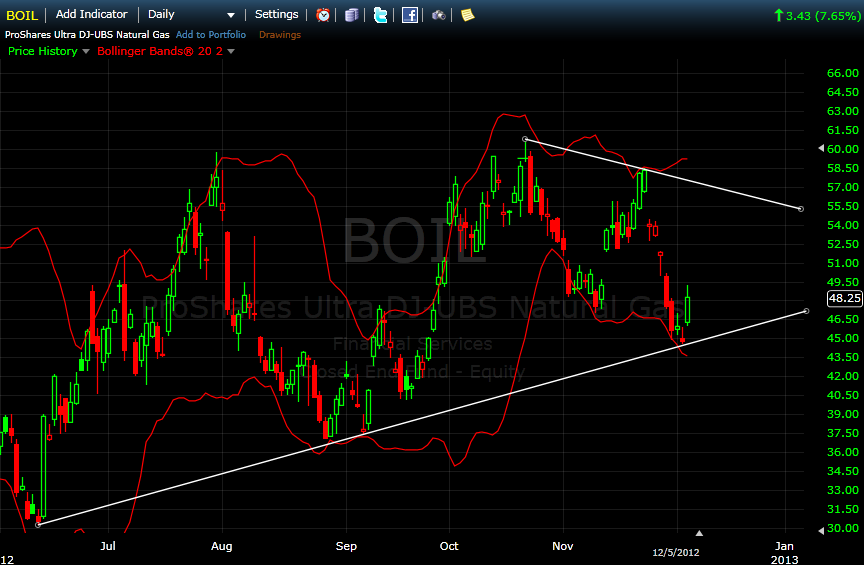Share chart via Facebook icon
The width and height of the screenshot is (864, 565).
pyautogui.click(x=409, y=15)
